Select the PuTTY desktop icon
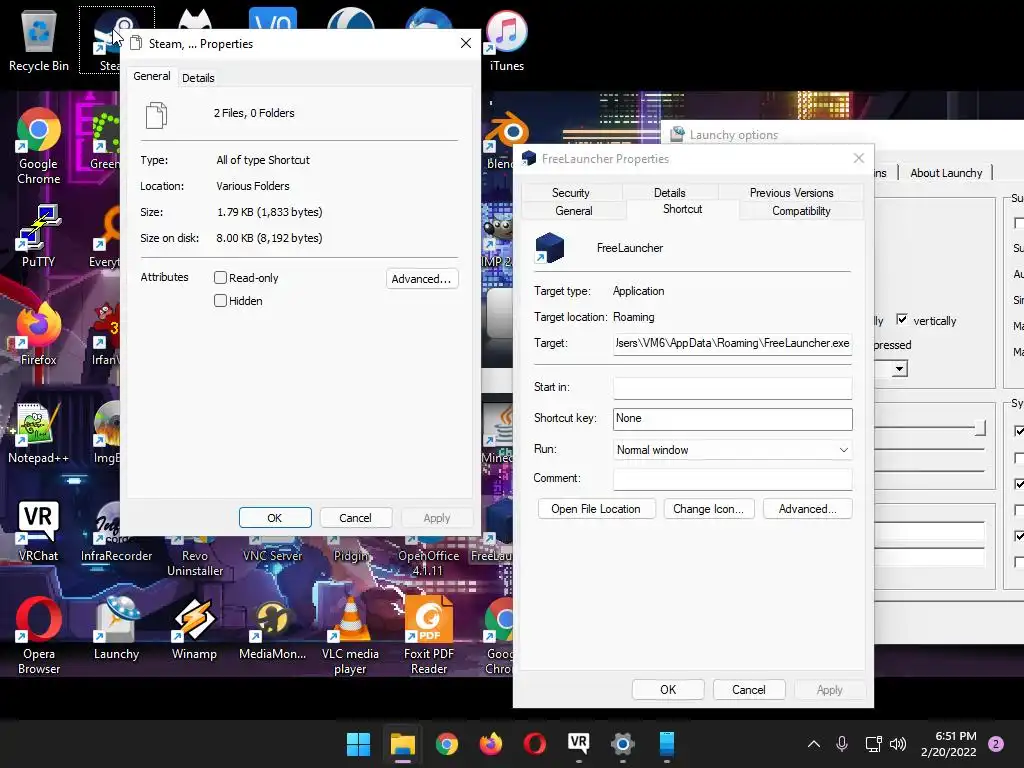This screenshot has width=1024, height=768. pos(39,236)
